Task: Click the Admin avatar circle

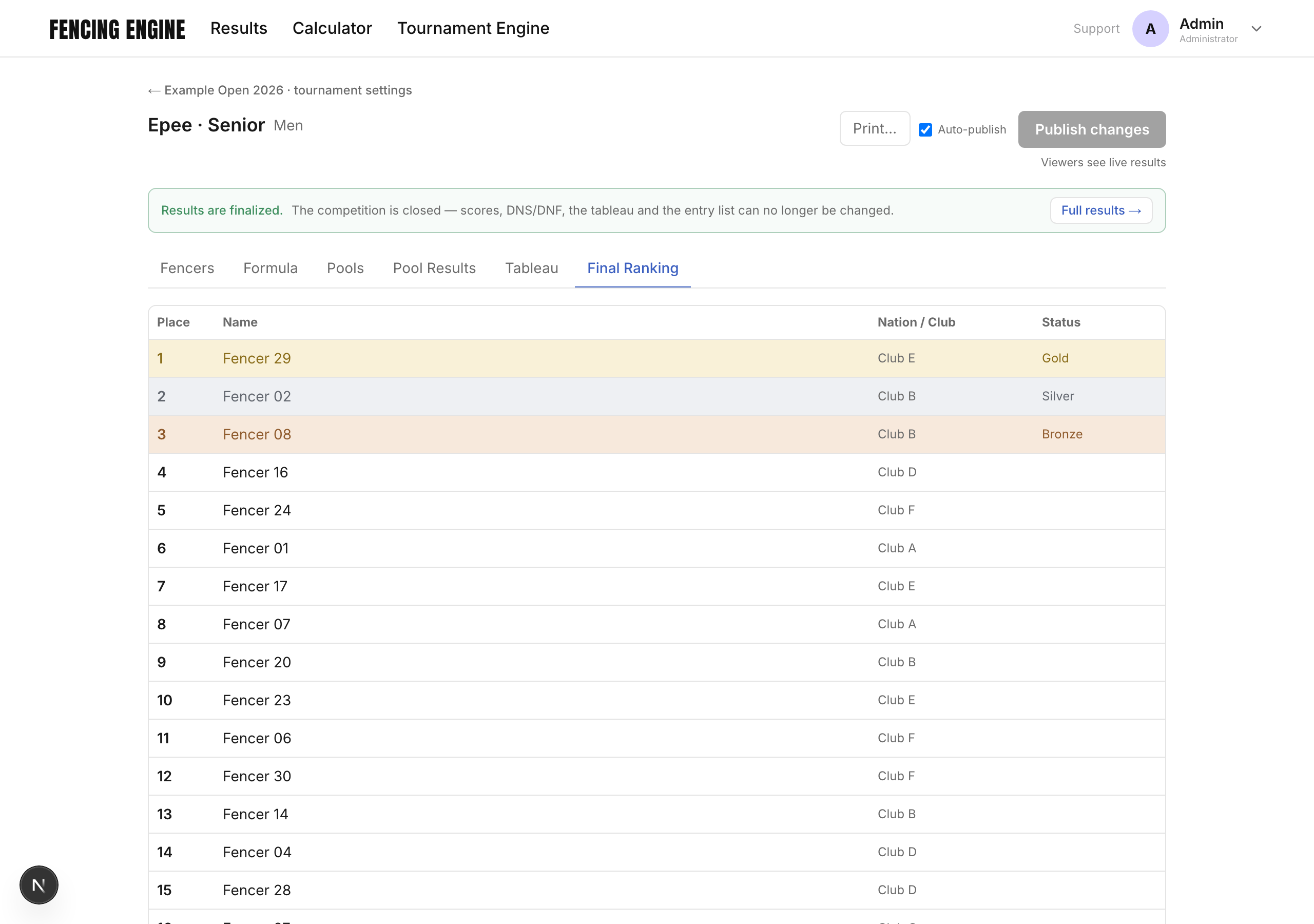Action: tap(1150, 29)
